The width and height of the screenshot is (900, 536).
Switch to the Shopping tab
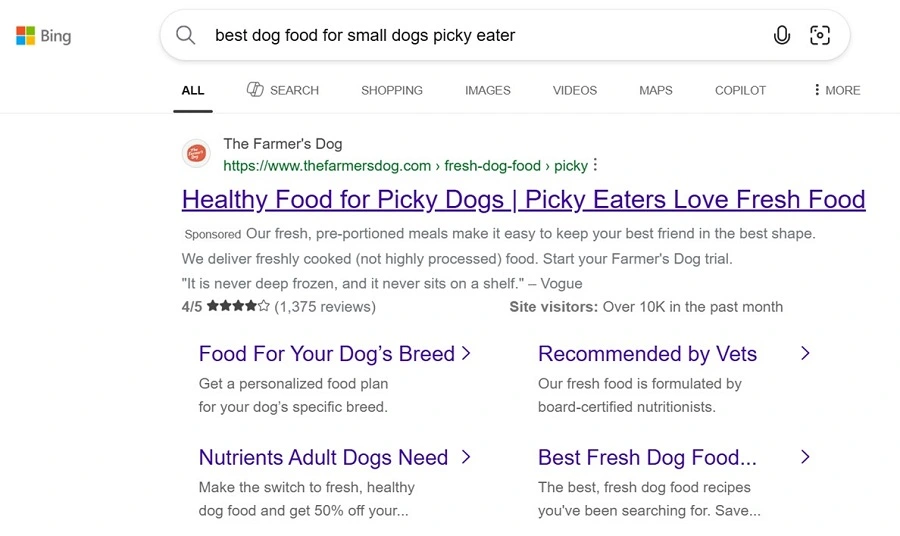point(392,90)
